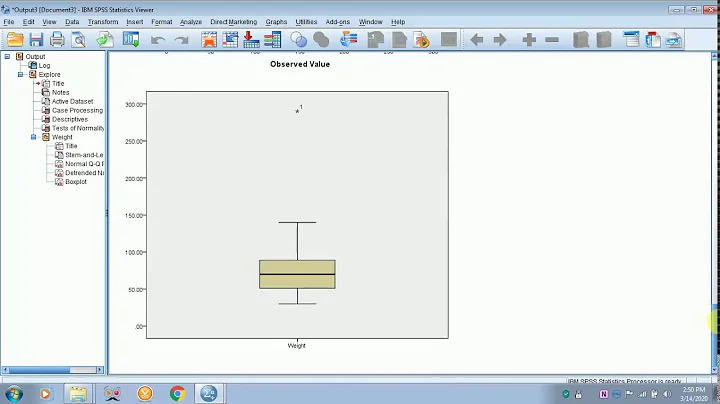Image resolution: width=720 pixels, height=404 pixels.
Task: Expand outline with the plus icon
Action: (x=529, y=40)
